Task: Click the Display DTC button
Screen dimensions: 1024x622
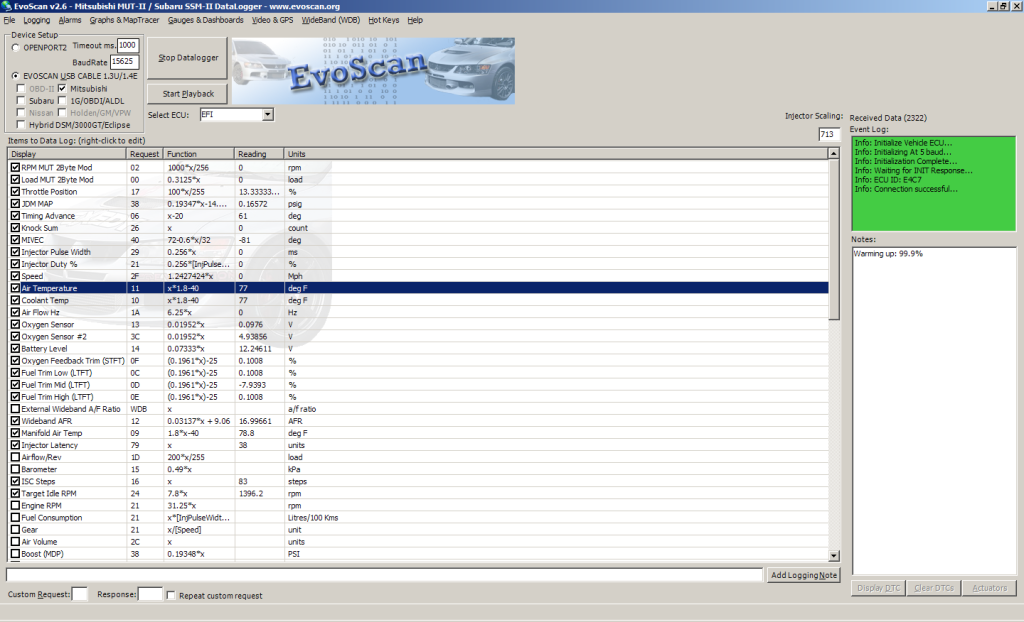Action: pos(878,588)
